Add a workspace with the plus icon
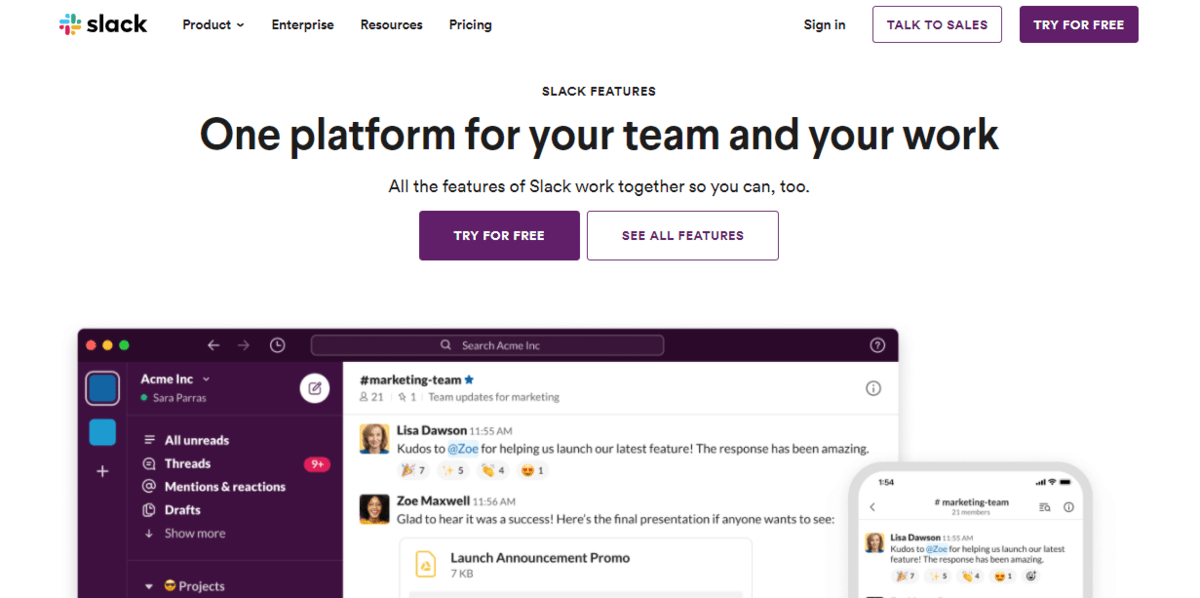The image size is (1200, 598). (x=102, y=471)
